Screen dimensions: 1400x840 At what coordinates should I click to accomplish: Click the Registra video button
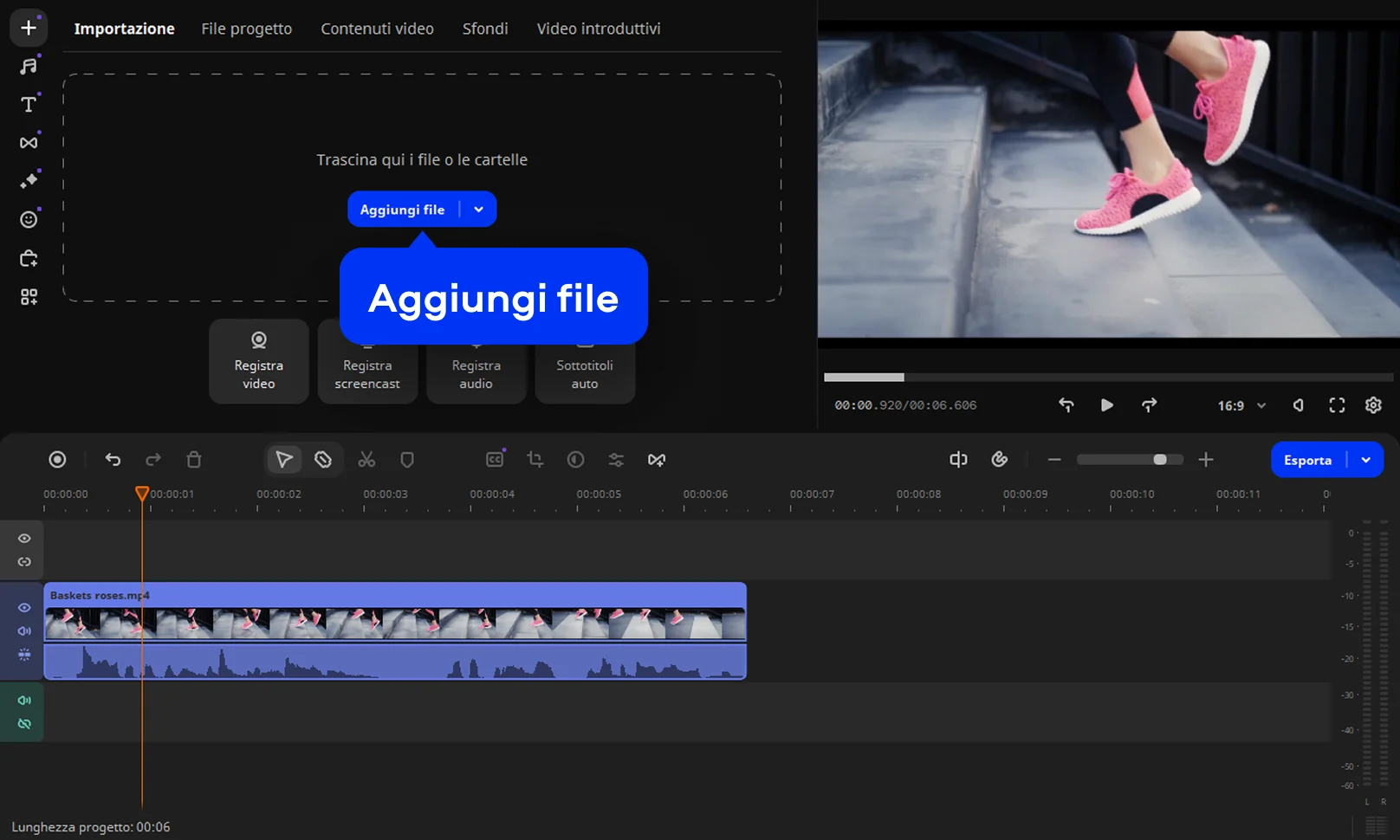tap(258, 361)
